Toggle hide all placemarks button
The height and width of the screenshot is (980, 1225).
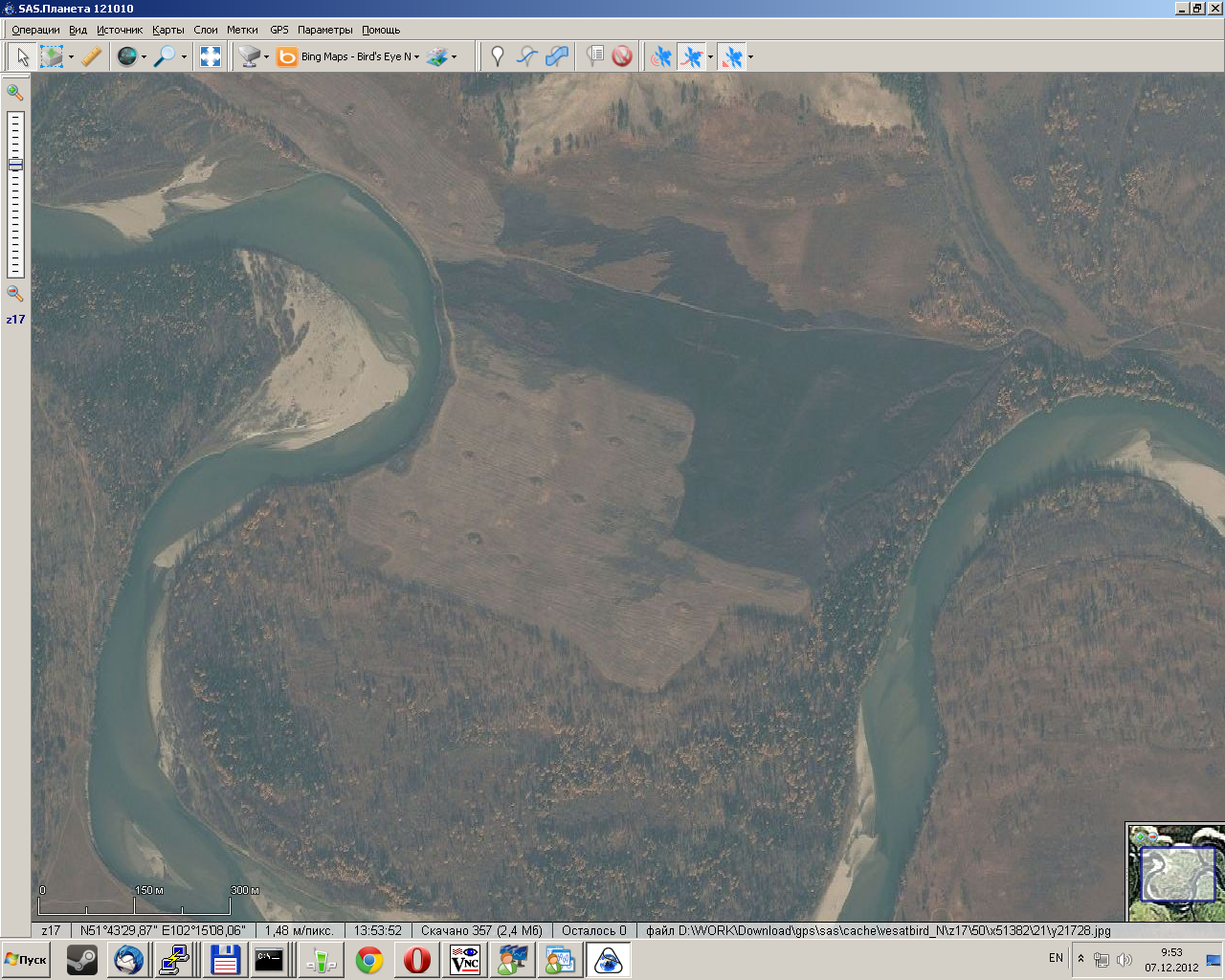[x=622, y=56]
